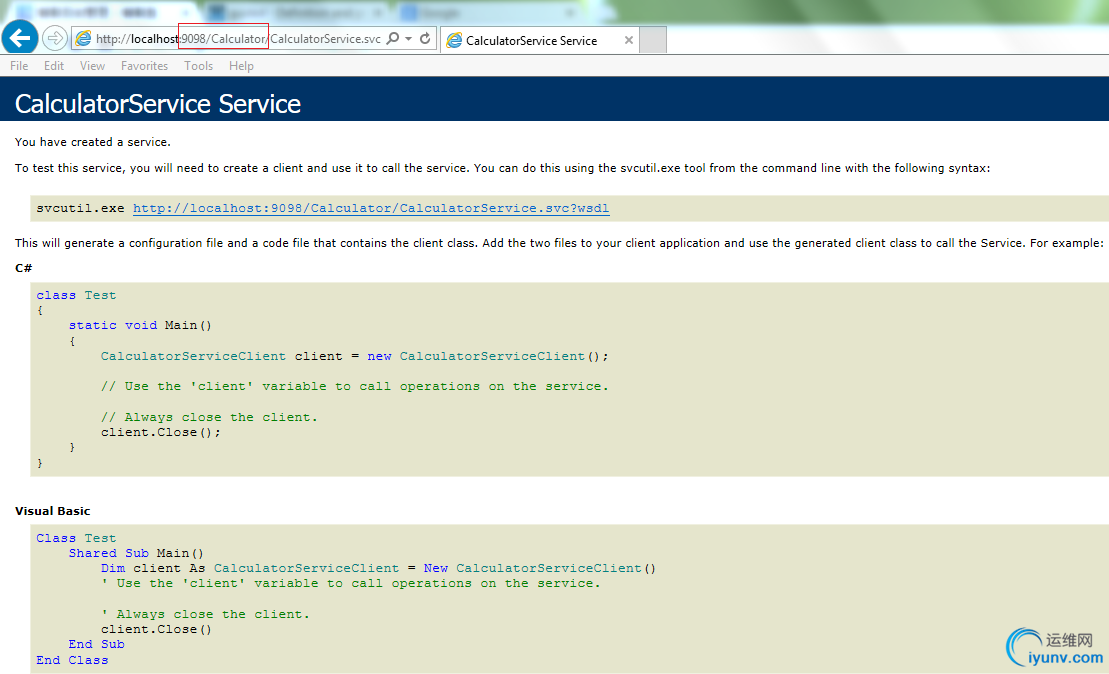Viewport: 1109px width, 674px height.
Task: Click the 'You have created a service.' text
Action: pos(93,142)
